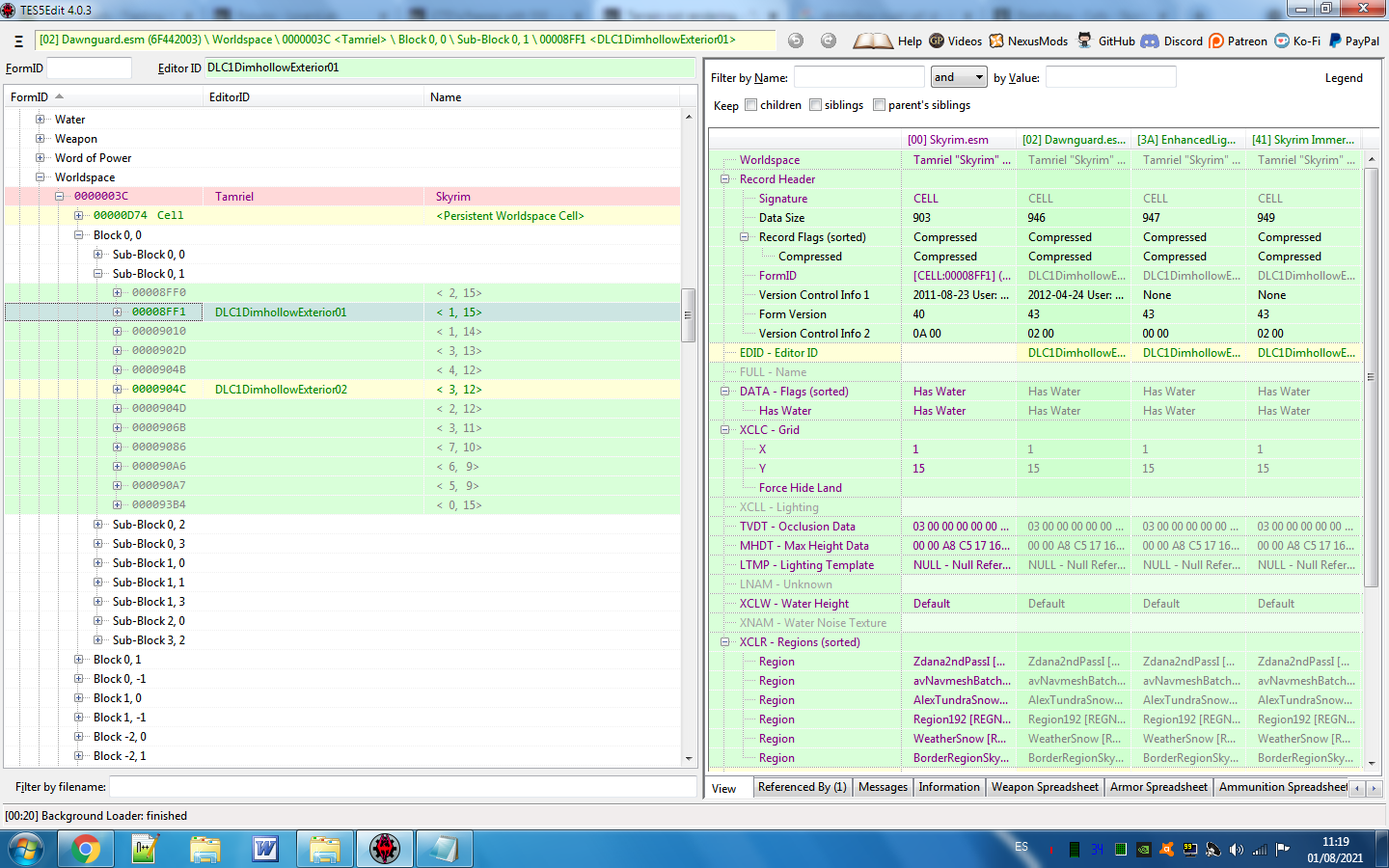The width and height of the screenshot is (1389, 868).
Task: Open the network signal tray icon
Action: point(1260,850)
